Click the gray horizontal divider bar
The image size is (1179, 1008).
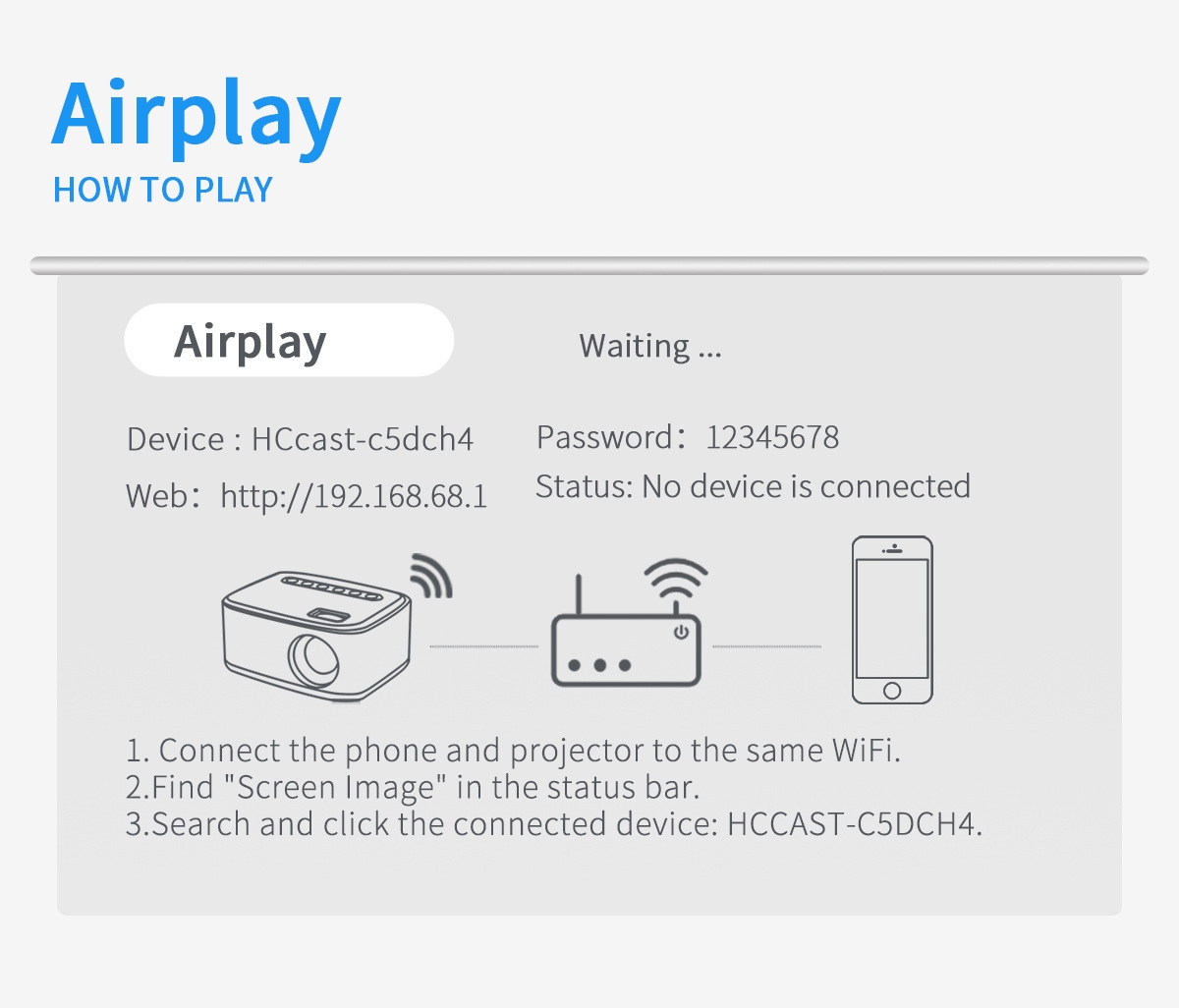pyautogui.click(x=589, y=265)
